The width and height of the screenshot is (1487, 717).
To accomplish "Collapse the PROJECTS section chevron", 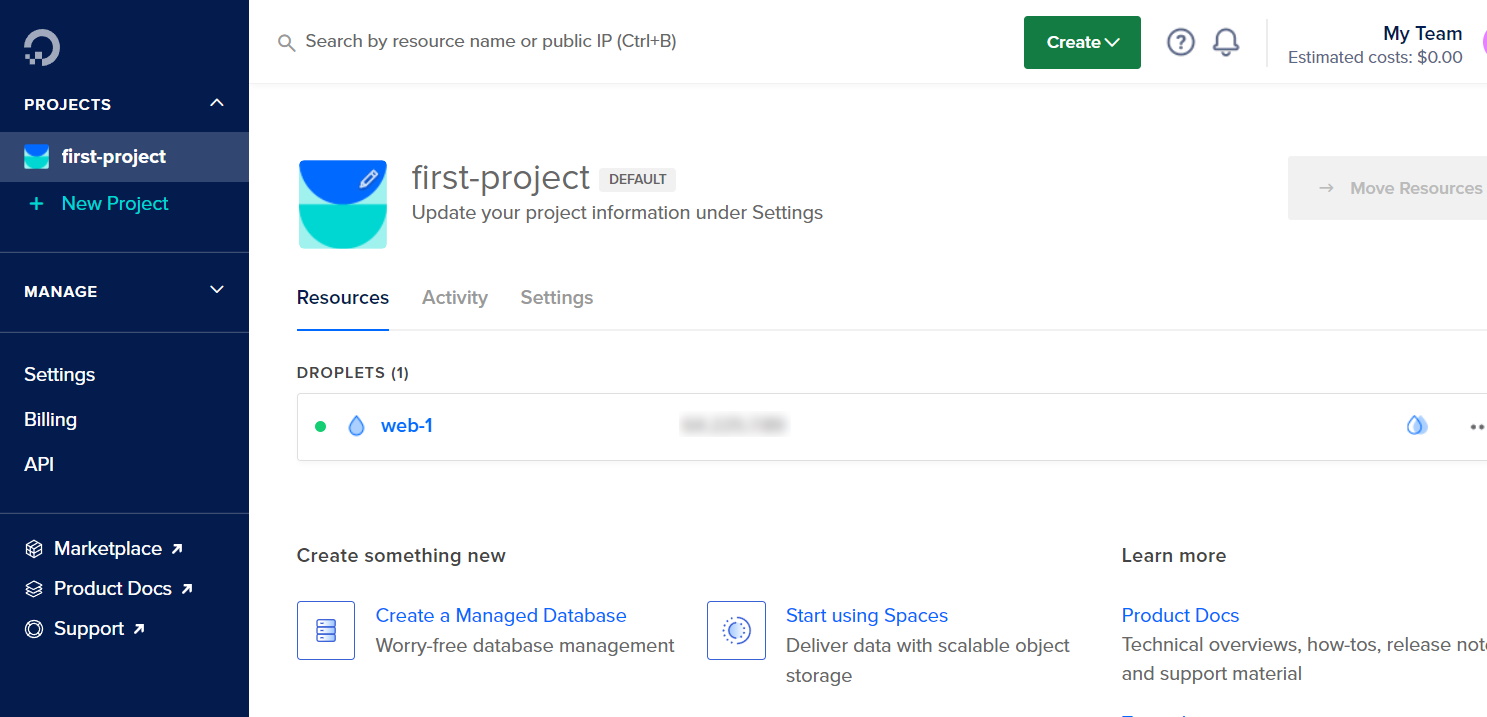I will pos(217,103).
